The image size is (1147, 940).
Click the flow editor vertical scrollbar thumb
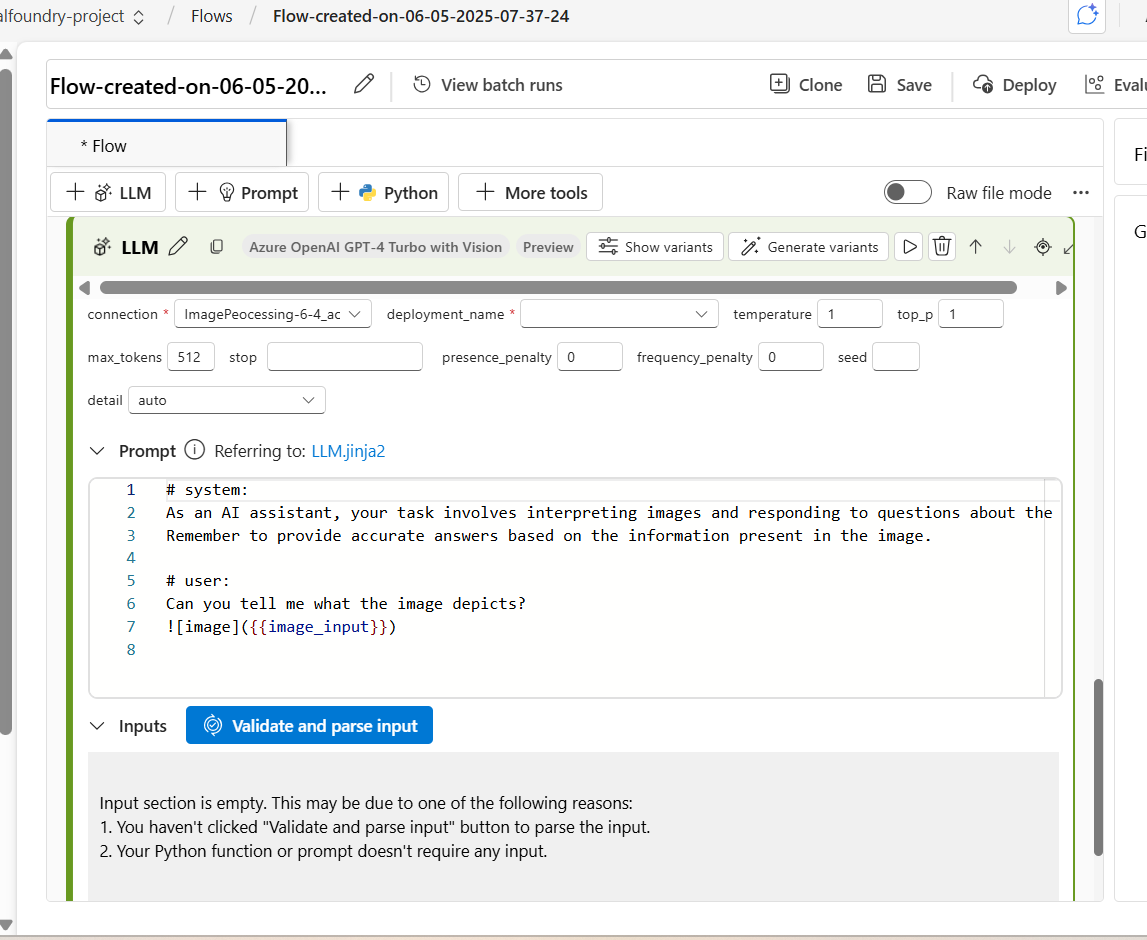(1097, 767)
